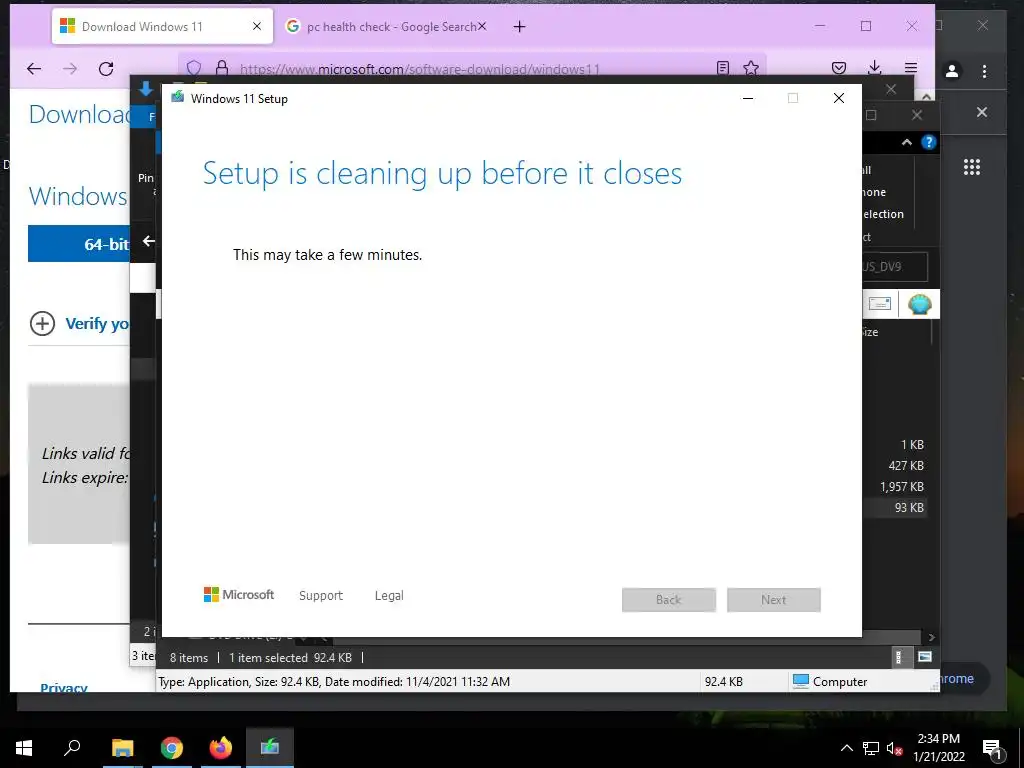The height and width of the screenshot is (768, 1024).
Task: Open Chrome's three-dot menu
Action: pos(984,71)
